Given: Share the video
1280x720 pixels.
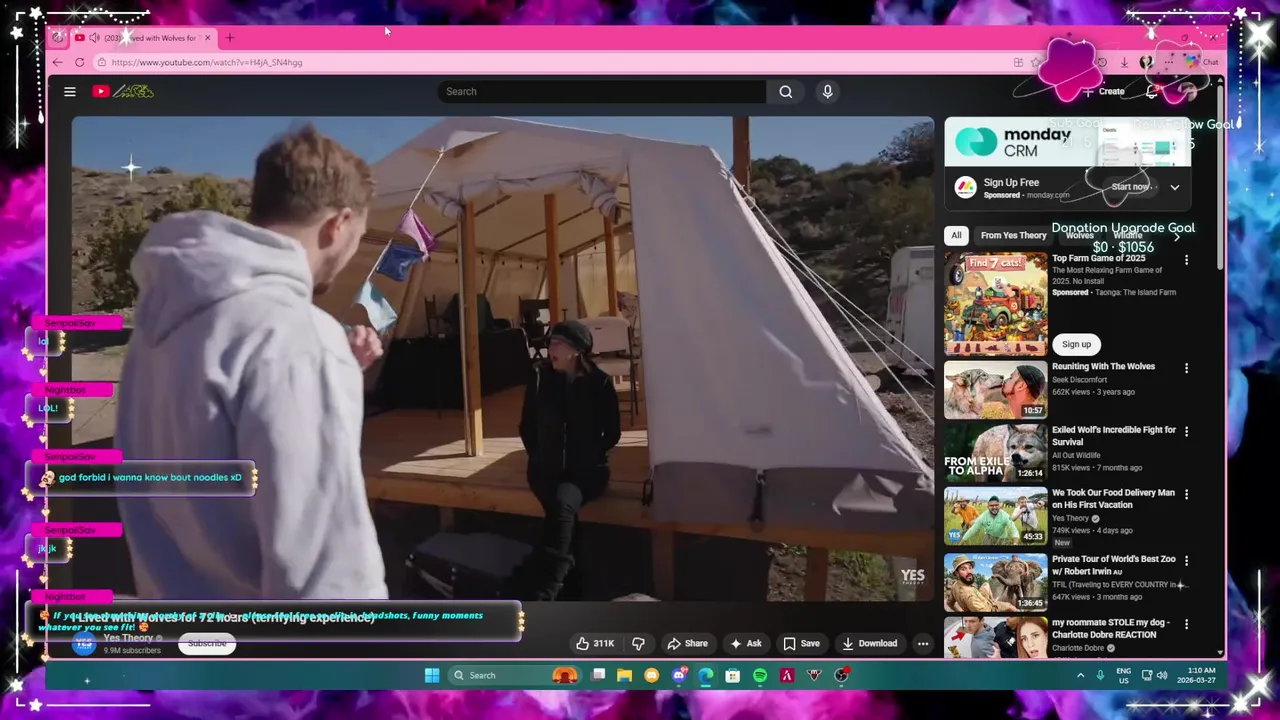Looking at the screenshot, I should coord(687,643).
